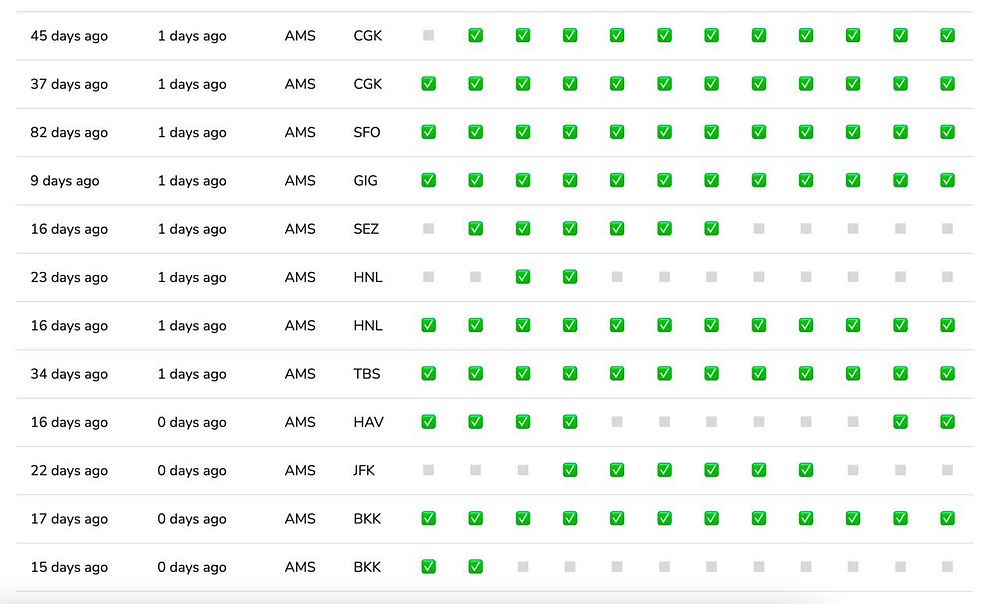Screen dimensions: 1000x604
Task: Click the last green checkmark in the JFK row
Action: [x=806, y=470]
